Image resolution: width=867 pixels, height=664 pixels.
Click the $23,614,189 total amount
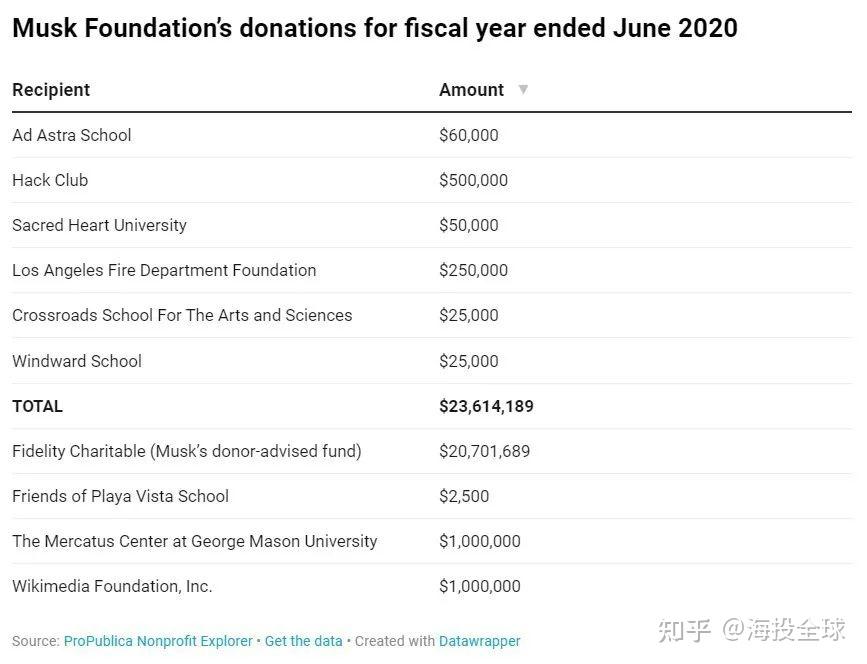pos(486,406)
